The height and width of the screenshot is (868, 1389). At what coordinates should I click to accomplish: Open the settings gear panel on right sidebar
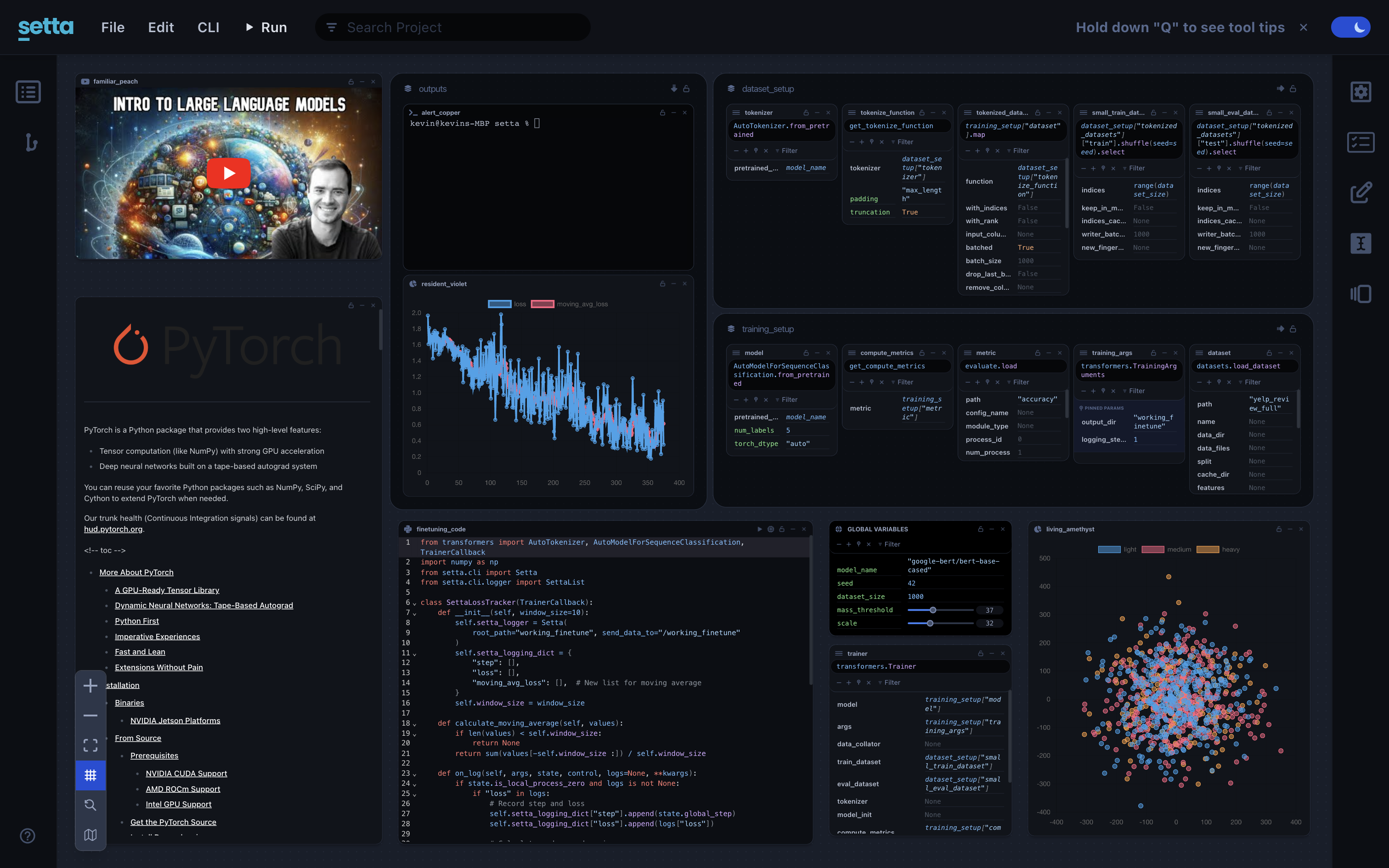pyautogui.click(x=1361, y=92)
